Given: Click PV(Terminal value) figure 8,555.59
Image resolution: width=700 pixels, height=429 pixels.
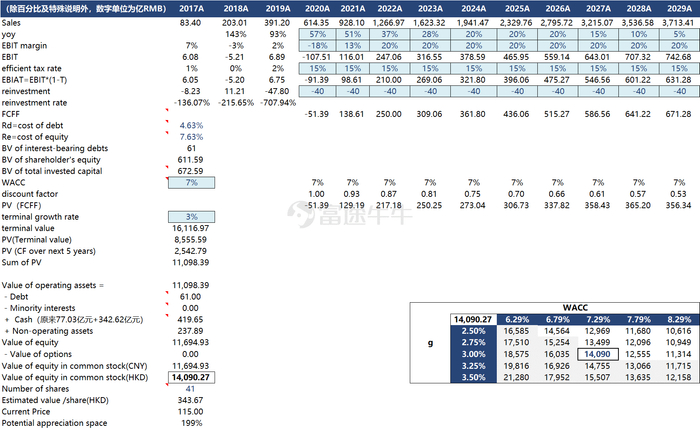Looking at the screenshot, I should (x=191, y=240).
